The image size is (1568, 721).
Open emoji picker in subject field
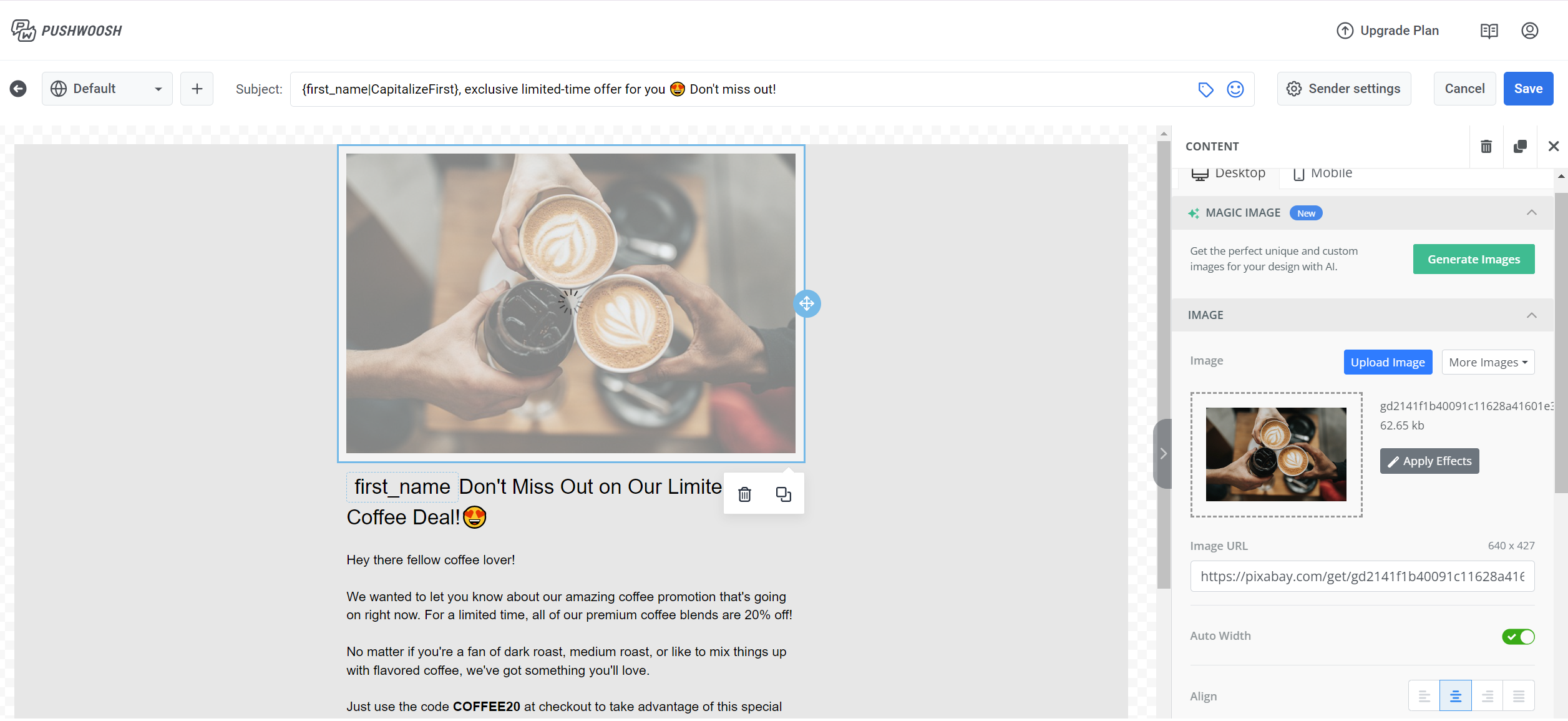1235,89
